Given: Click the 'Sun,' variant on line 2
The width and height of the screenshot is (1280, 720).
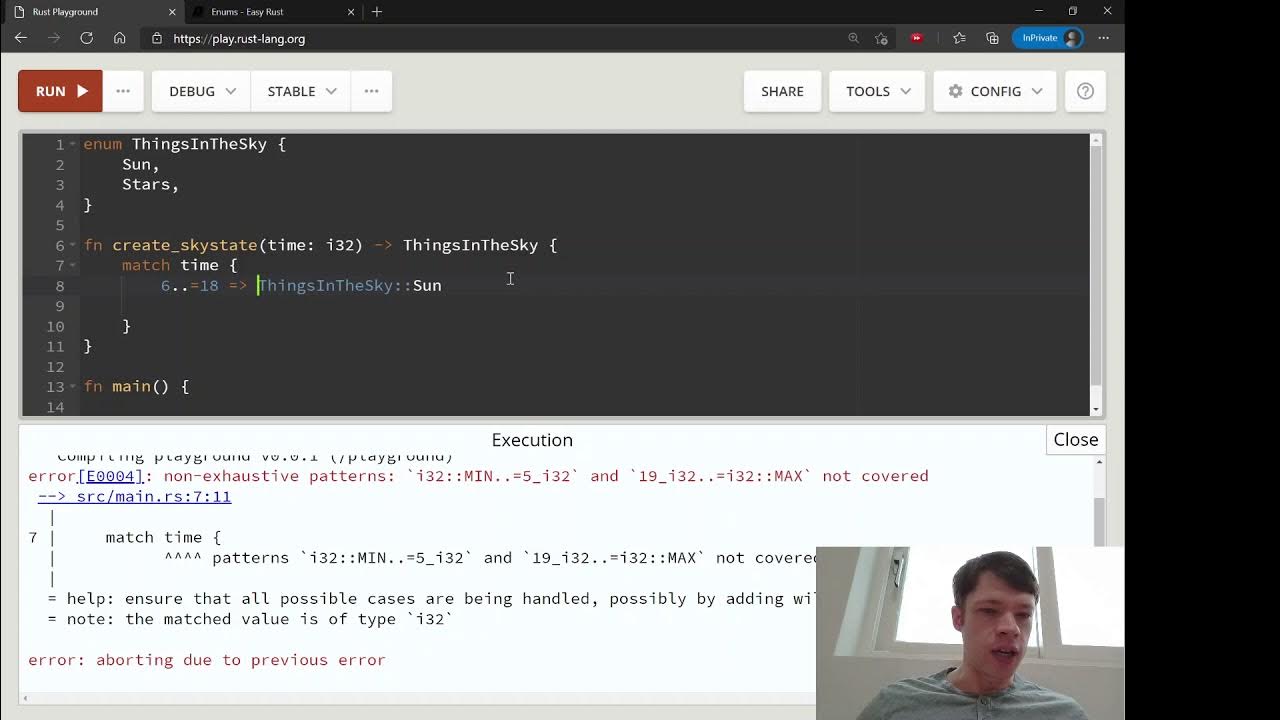Looking at the screenshot, I should 141,164.
